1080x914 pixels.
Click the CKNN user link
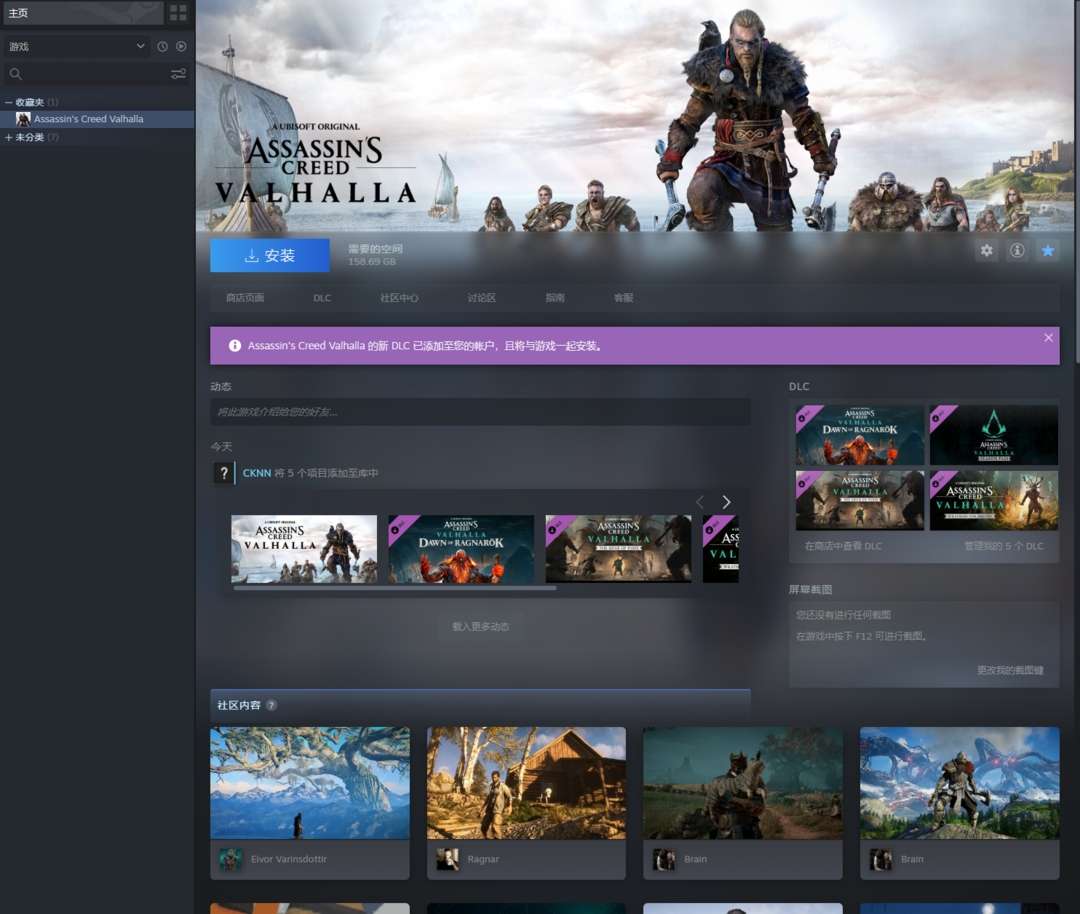point(256,473)
